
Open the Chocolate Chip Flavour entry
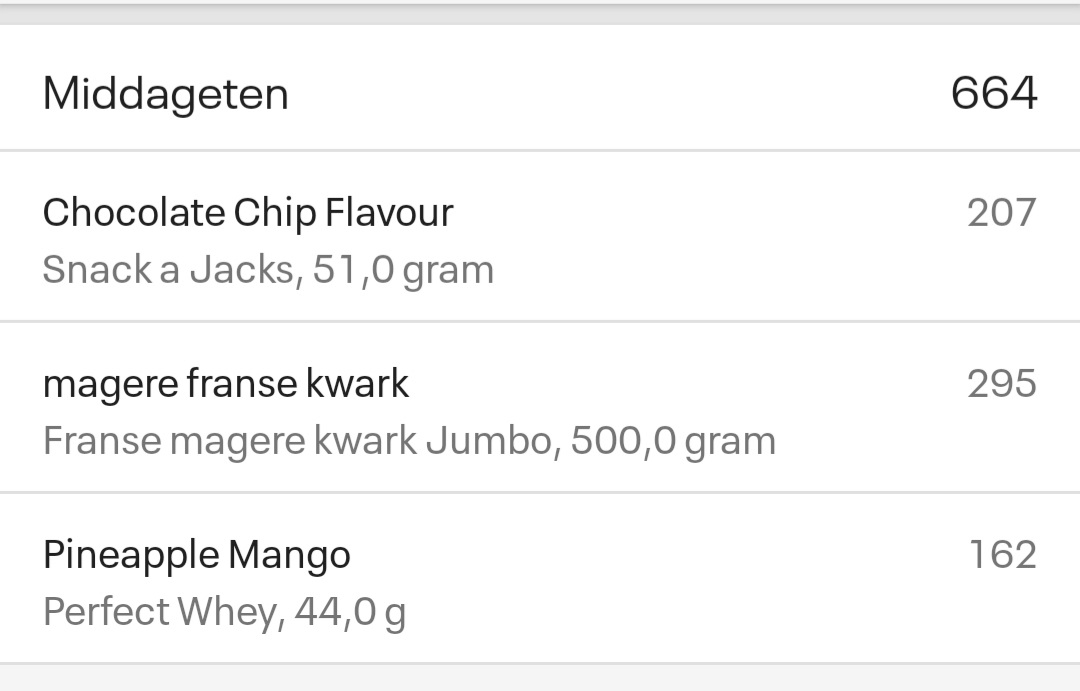(x=248, y=212)
